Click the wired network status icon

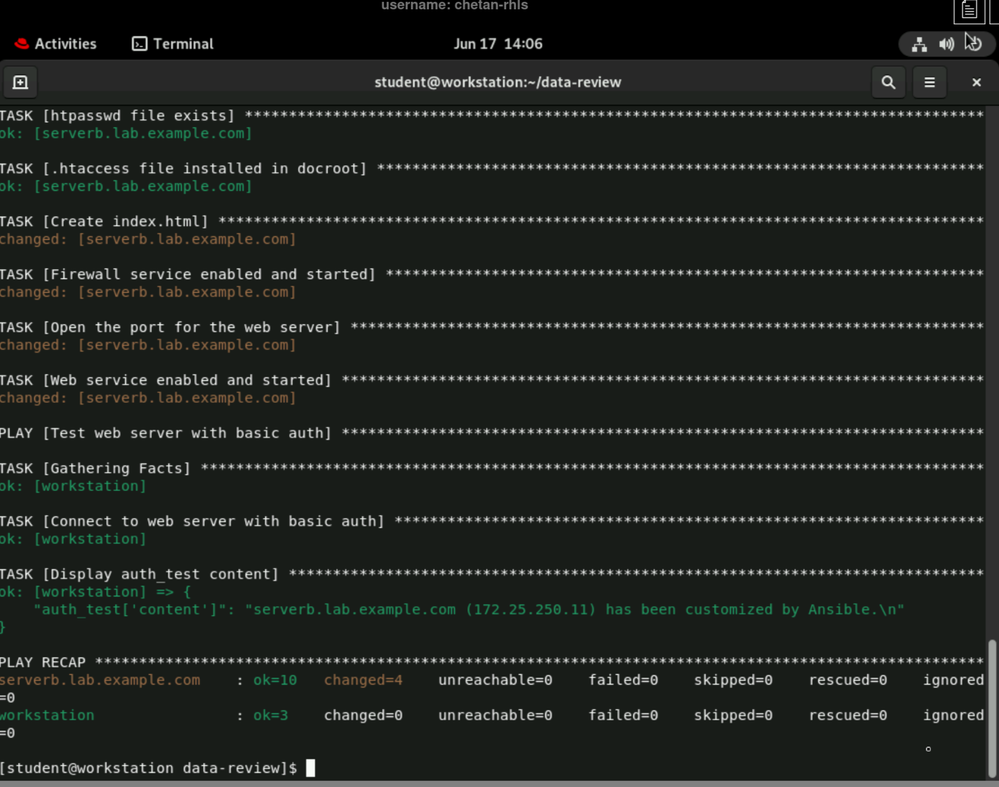click(919, 44)
